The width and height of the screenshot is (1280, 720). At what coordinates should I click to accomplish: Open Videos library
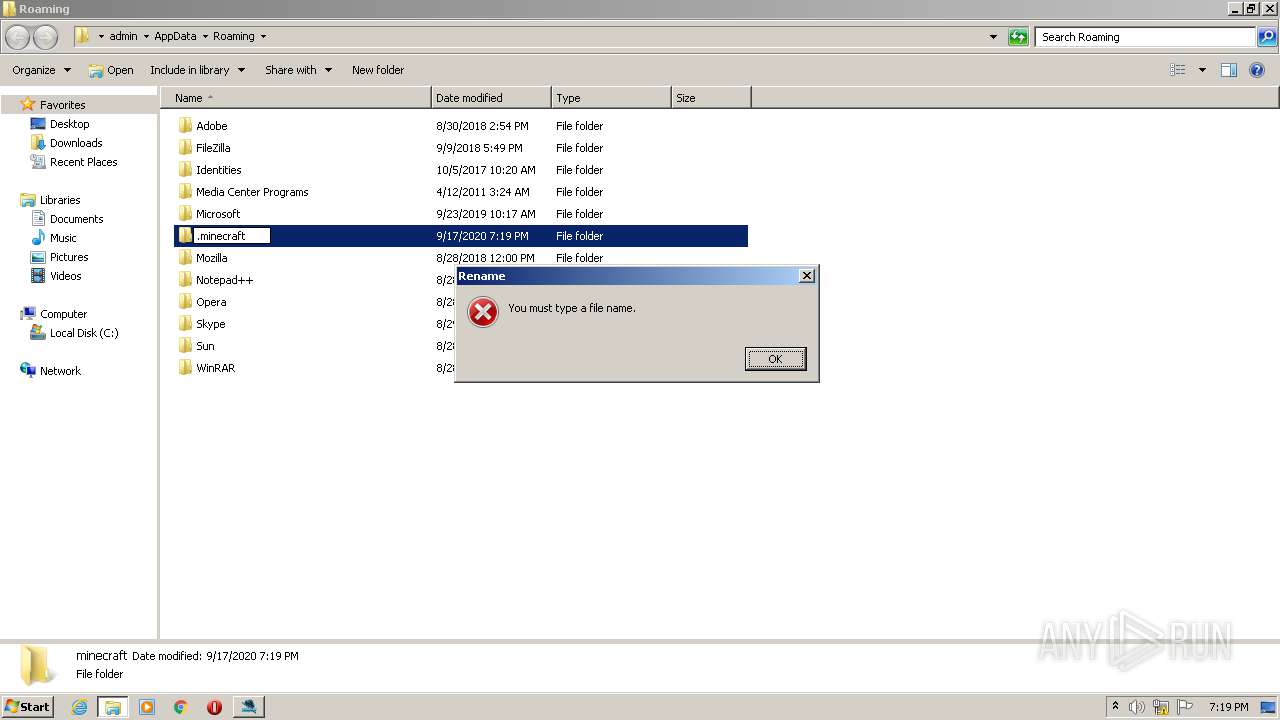click(x=65, y=276)
